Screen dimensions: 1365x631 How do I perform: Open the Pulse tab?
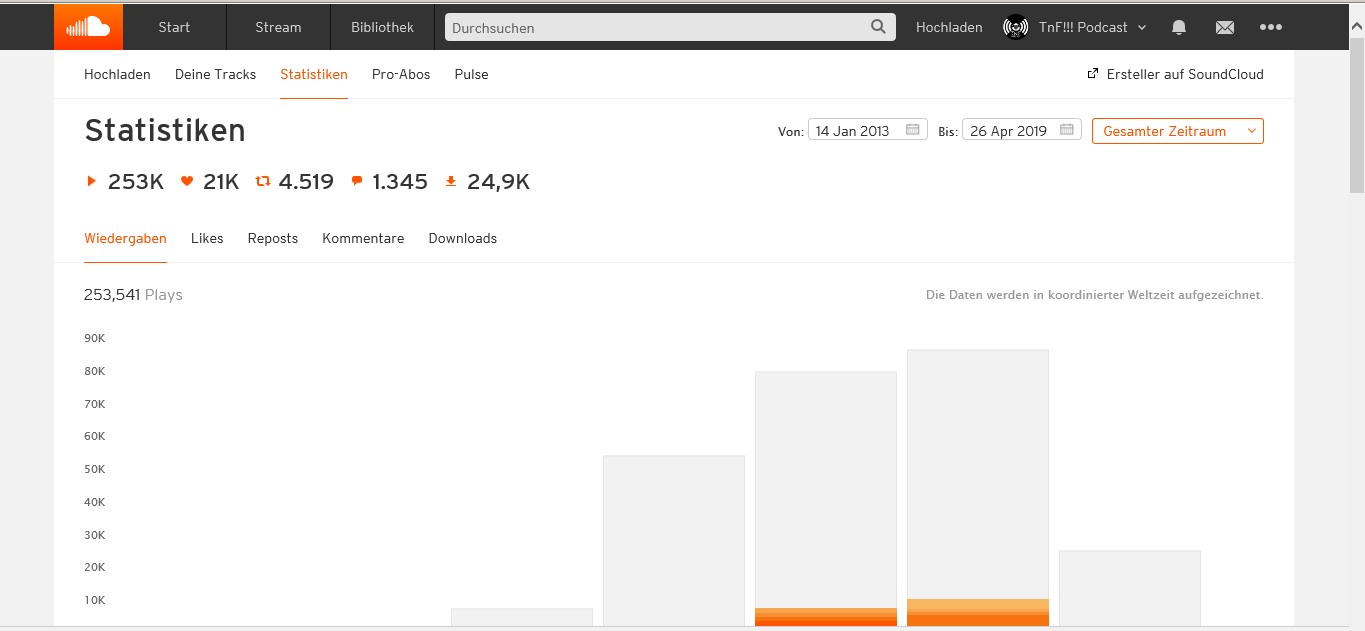[471, 74]
